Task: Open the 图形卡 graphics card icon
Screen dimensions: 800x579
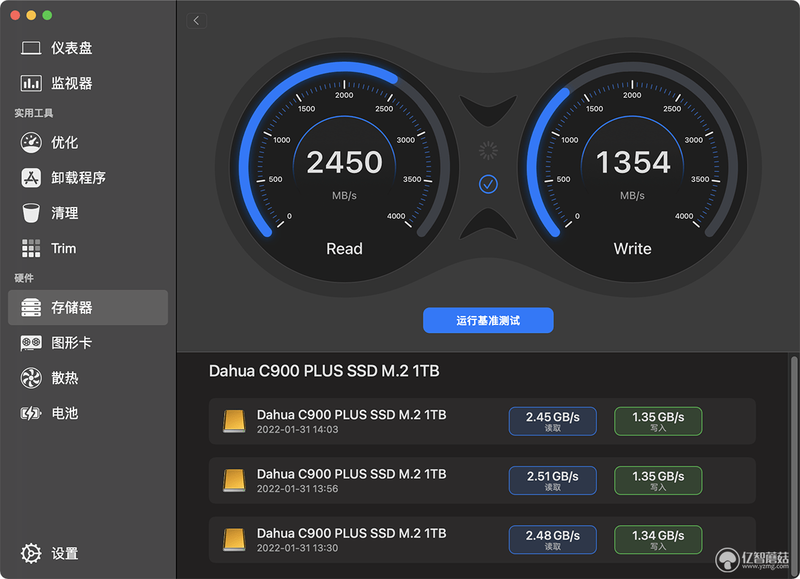Action: [x=31, y=343]
